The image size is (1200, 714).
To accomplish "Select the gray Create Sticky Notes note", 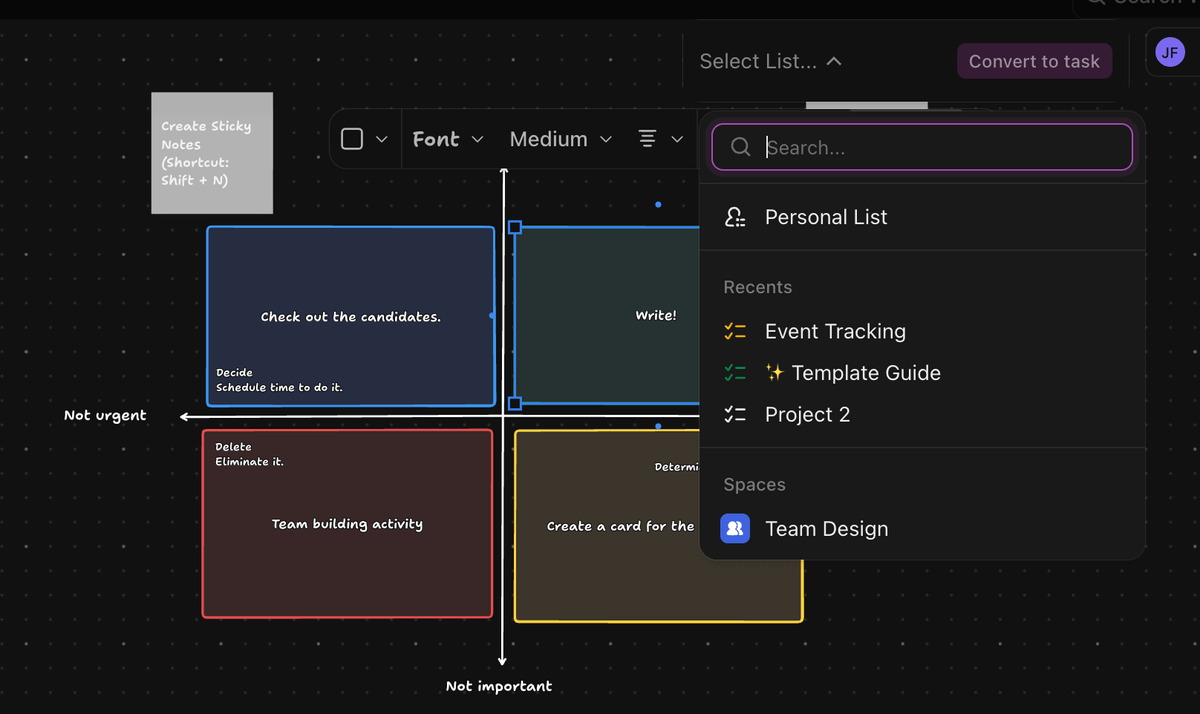I will point(212,153).
